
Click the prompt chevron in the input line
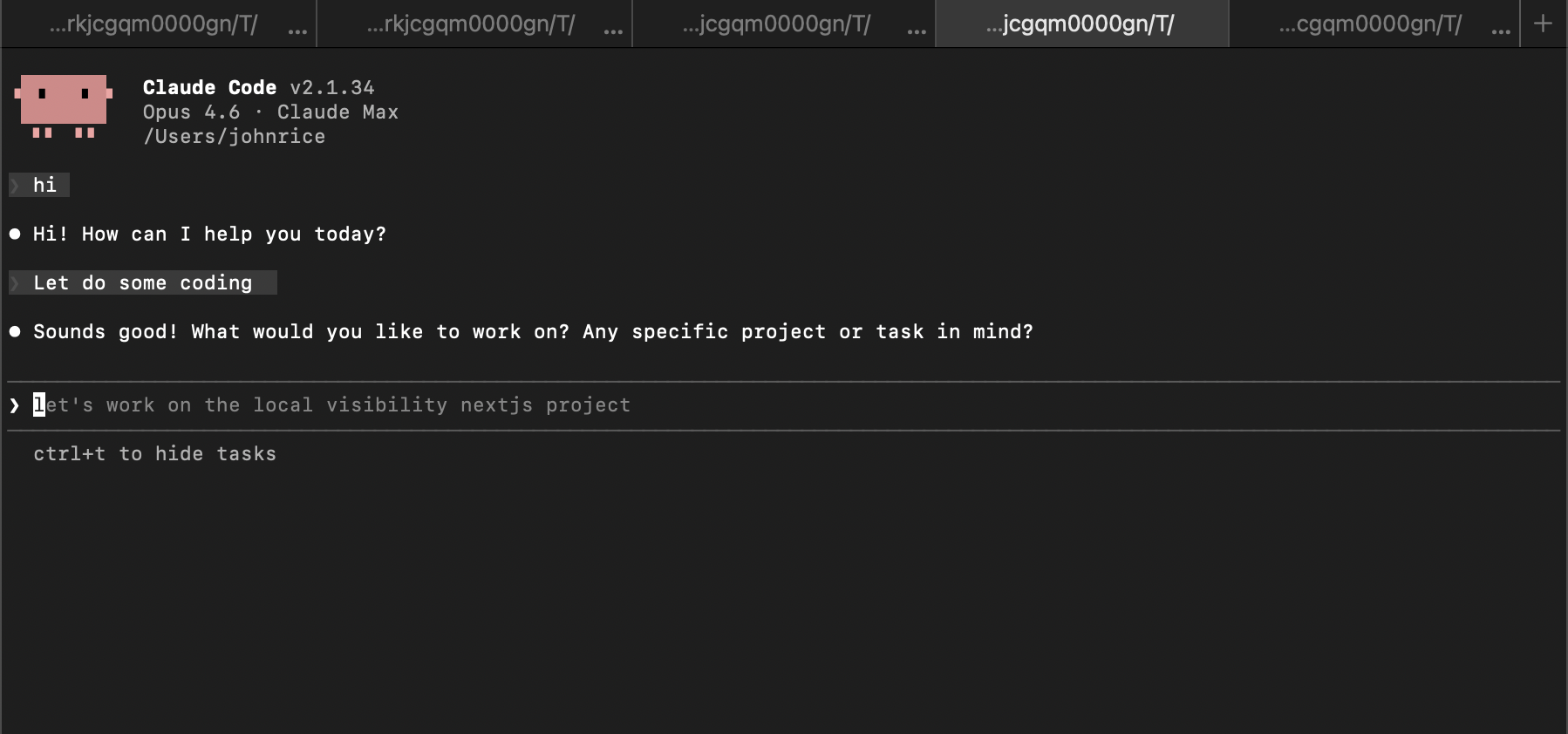click(x=14, y=404)
